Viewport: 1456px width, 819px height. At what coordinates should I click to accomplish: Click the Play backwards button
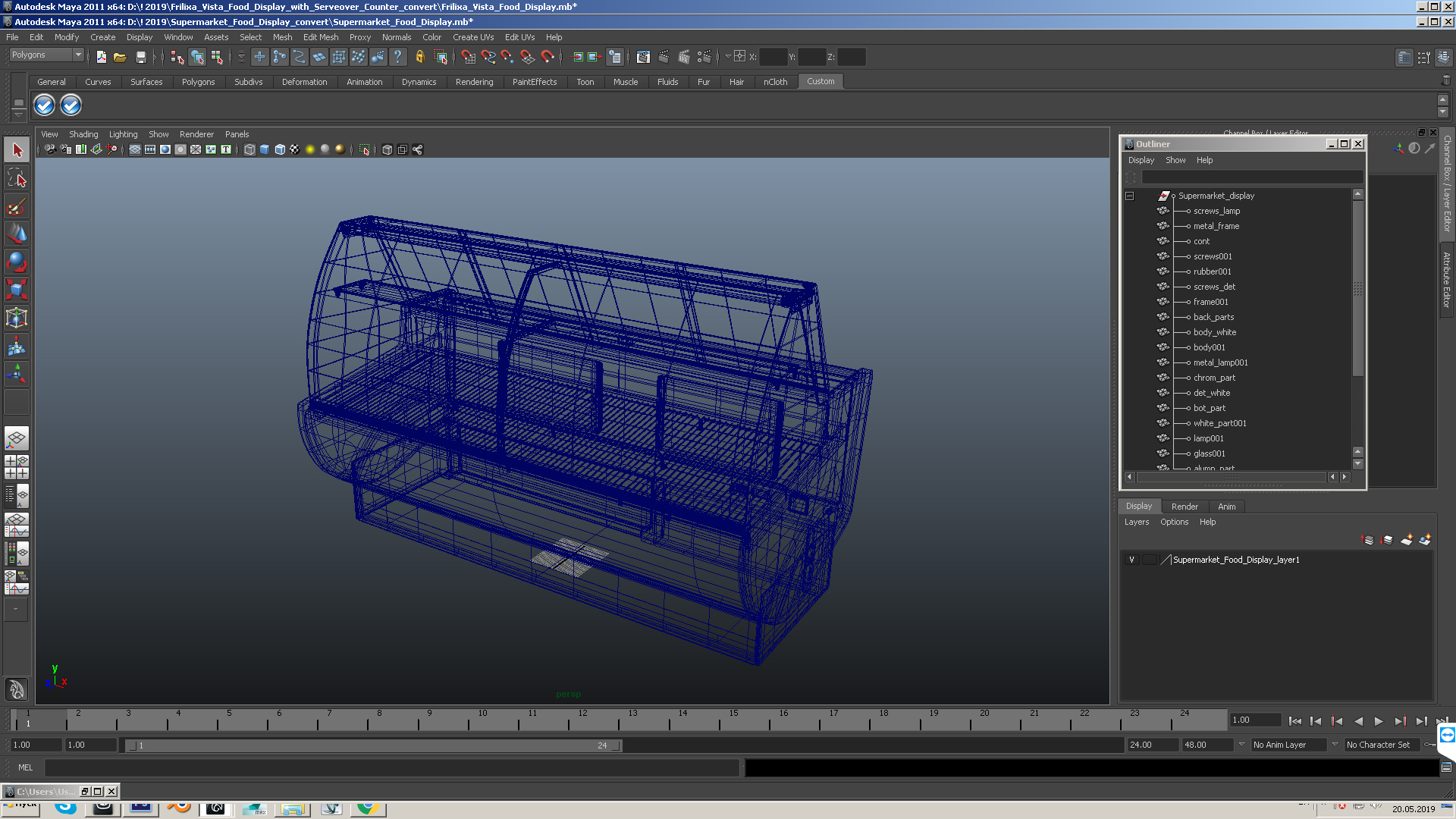[x=1357, y=721]
